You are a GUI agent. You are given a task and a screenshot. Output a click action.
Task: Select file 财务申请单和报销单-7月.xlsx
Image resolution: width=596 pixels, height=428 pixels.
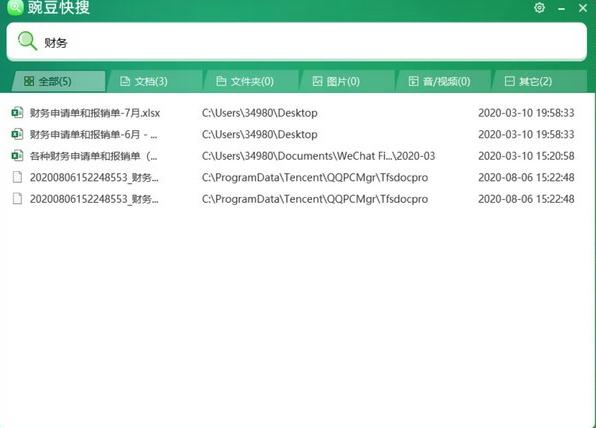(x=95, y=113)
